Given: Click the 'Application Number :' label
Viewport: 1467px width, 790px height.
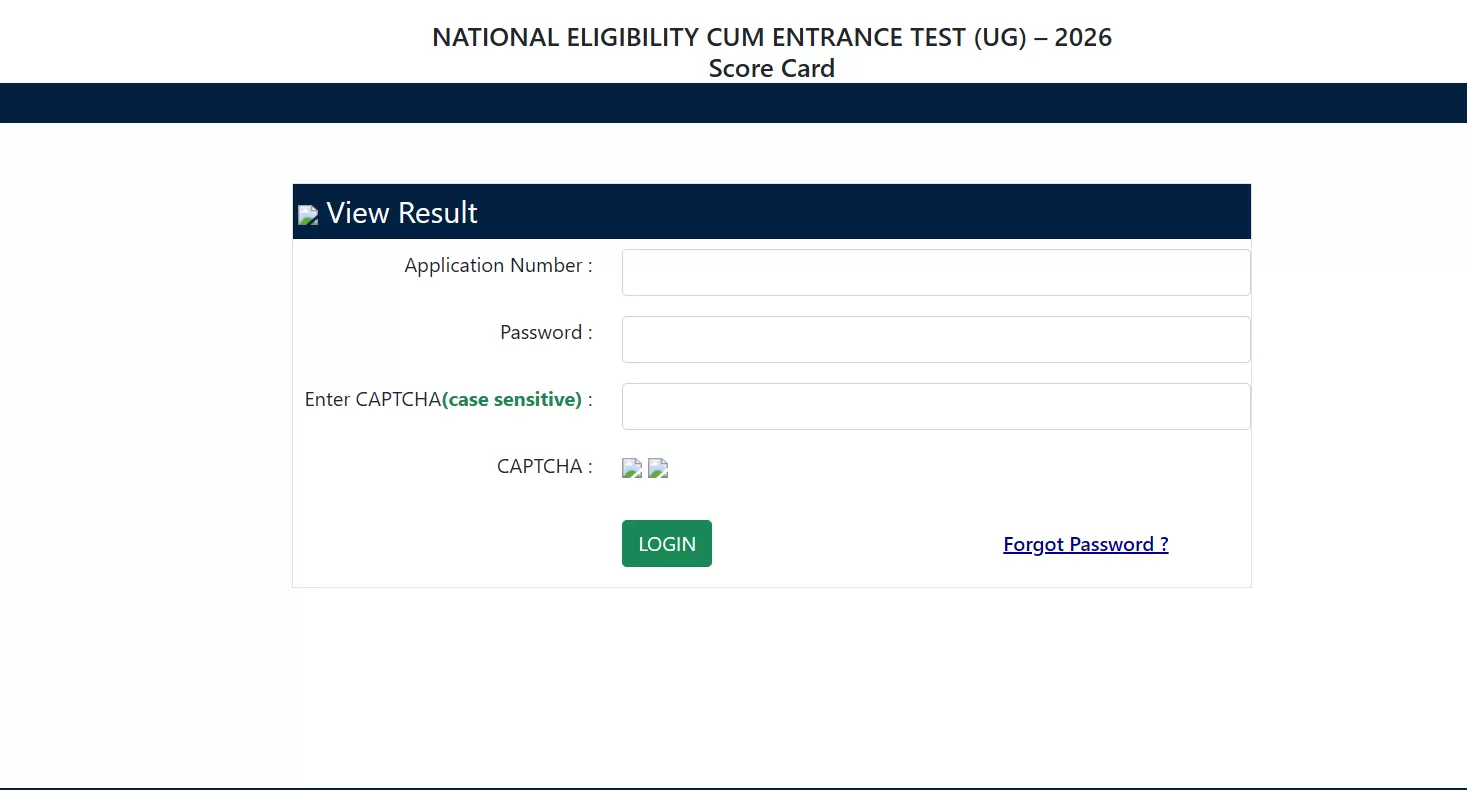Looking at the screenshot, I should coord(498,265).
